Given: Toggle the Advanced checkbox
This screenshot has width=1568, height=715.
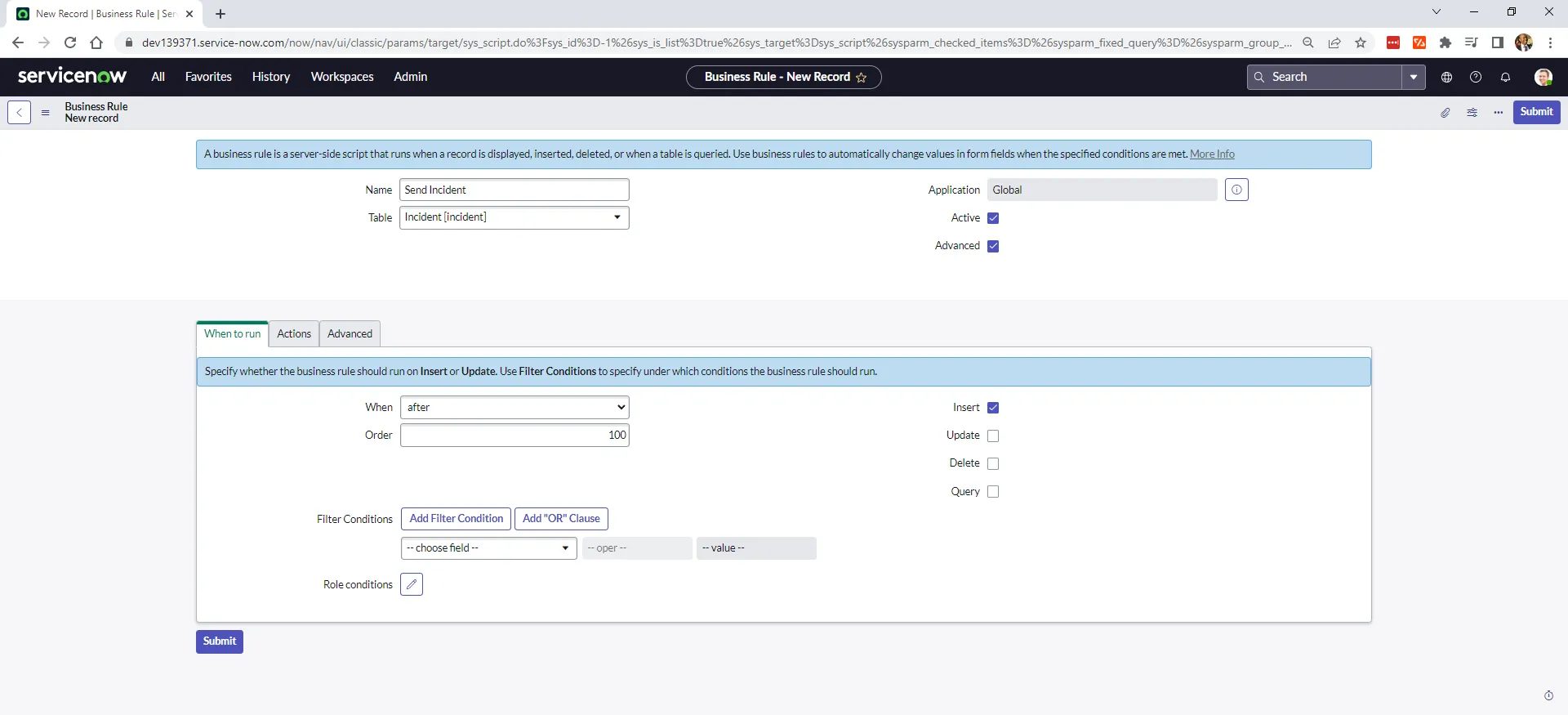Looking at the screenshot, I should point(993,246).
